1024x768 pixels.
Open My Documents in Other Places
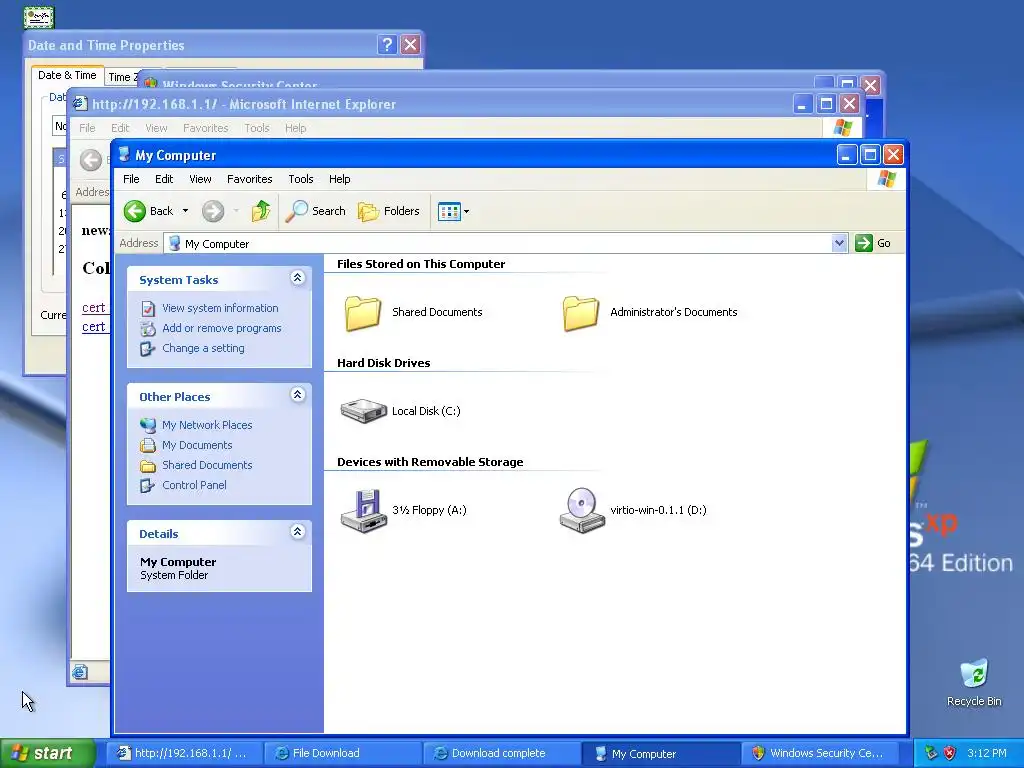point(197,445)
